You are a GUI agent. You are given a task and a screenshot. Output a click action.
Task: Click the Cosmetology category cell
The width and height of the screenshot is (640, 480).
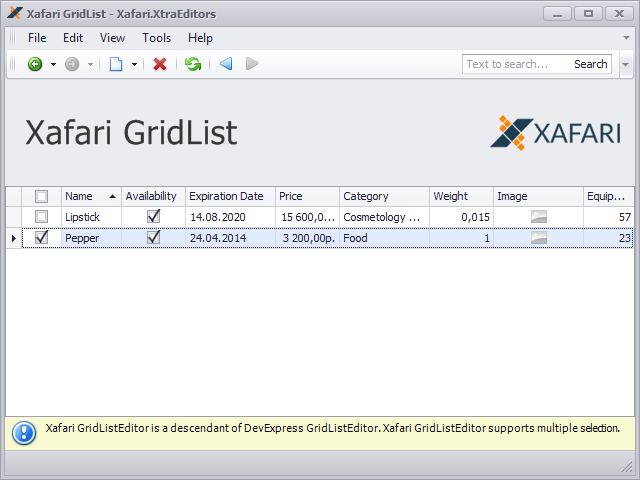click(384, 217)
